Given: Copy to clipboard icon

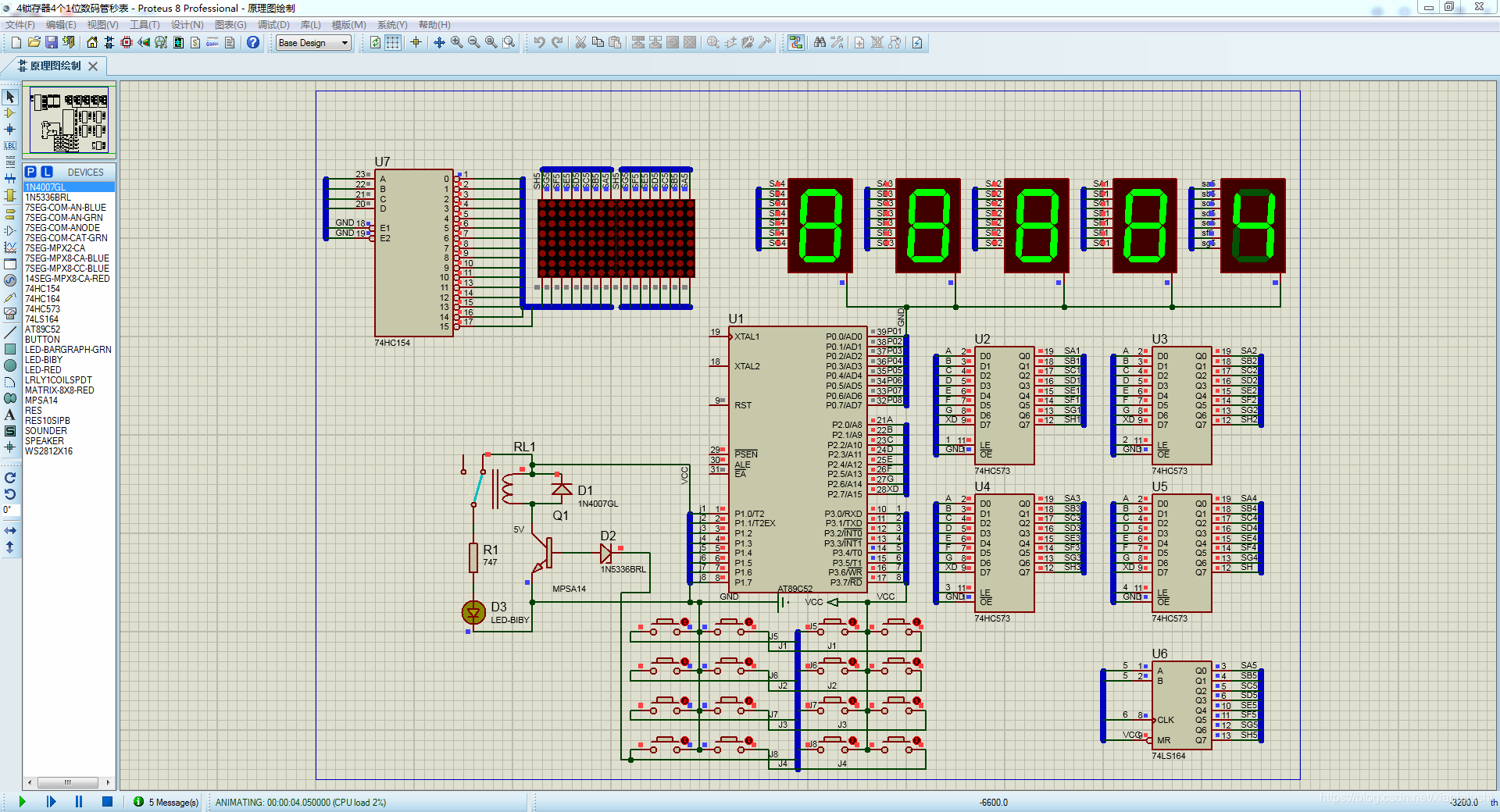Looking at the screenshot, I should pyautogui.click(x=598, y=42).
